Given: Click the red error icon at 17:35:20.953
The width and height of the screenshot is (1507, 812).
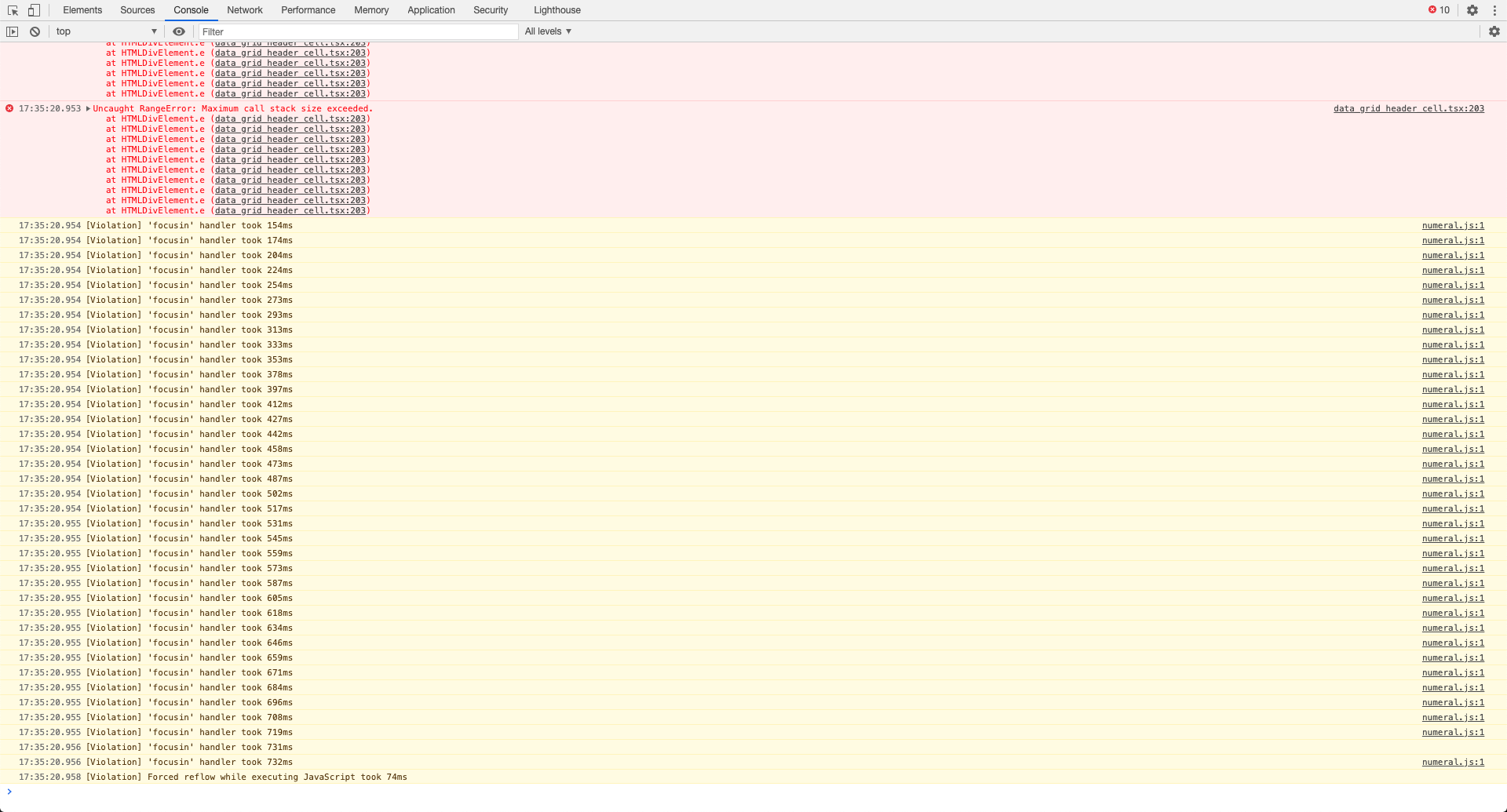Looking at the screenshot, I should tap(9, 108).
